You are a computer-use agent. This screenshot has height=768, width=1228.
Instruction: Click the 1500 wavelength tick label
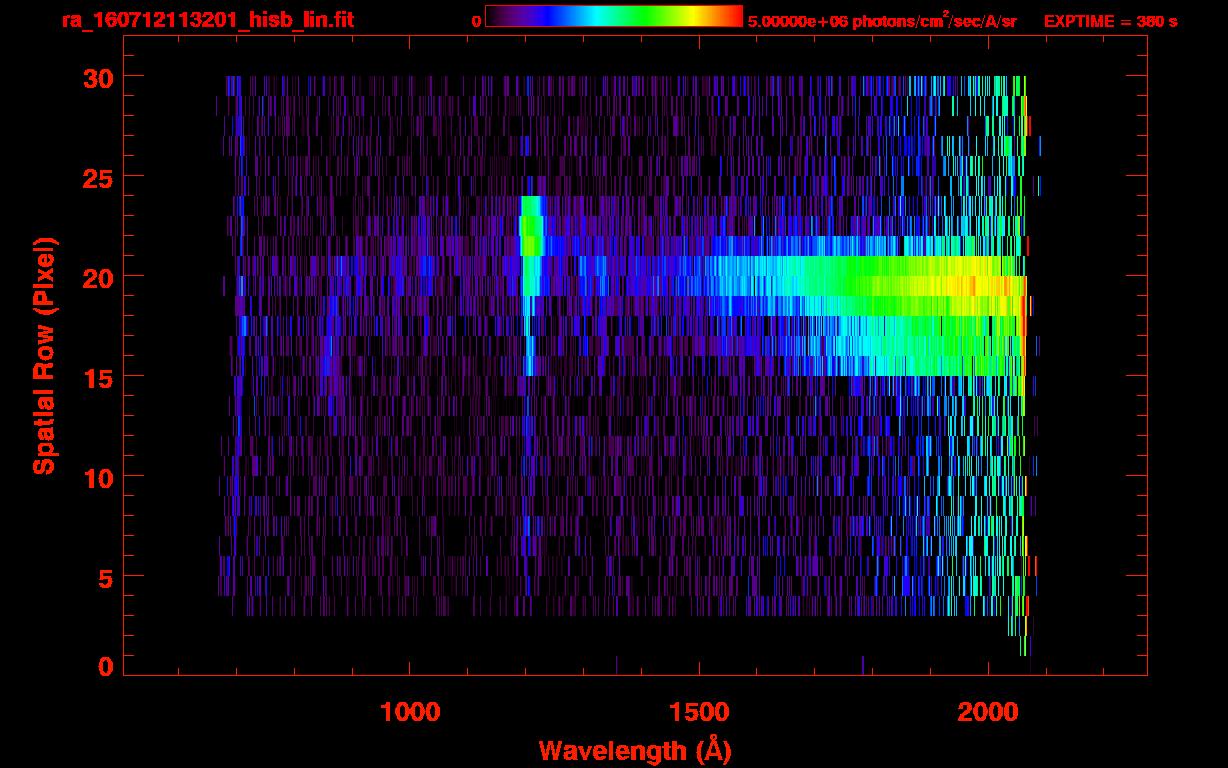click(699, 711)
